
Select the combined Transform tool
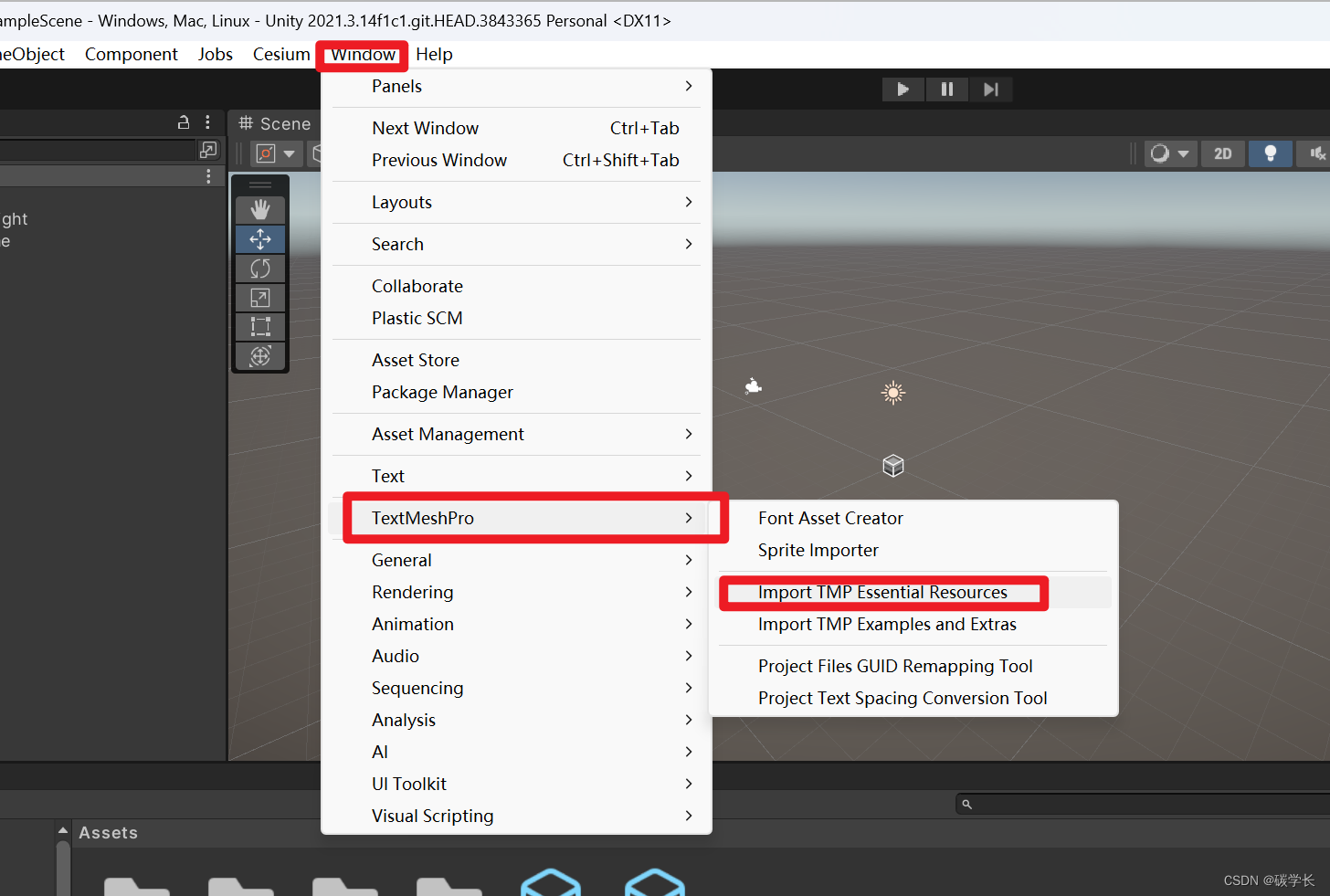[260, 356]
